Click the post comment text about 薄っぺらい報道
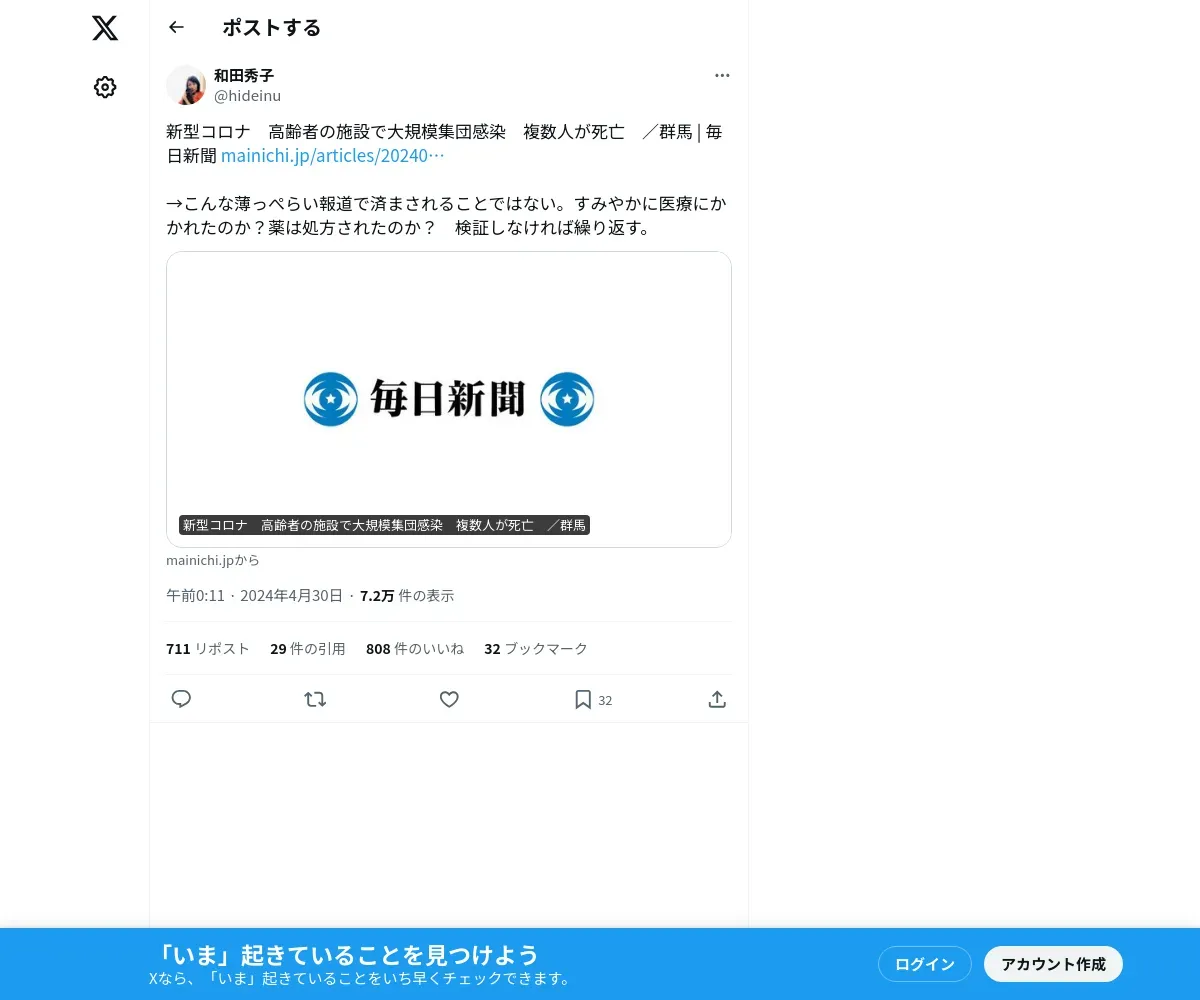This screenshot has height=1000, width=1200. tap(447, 216)
